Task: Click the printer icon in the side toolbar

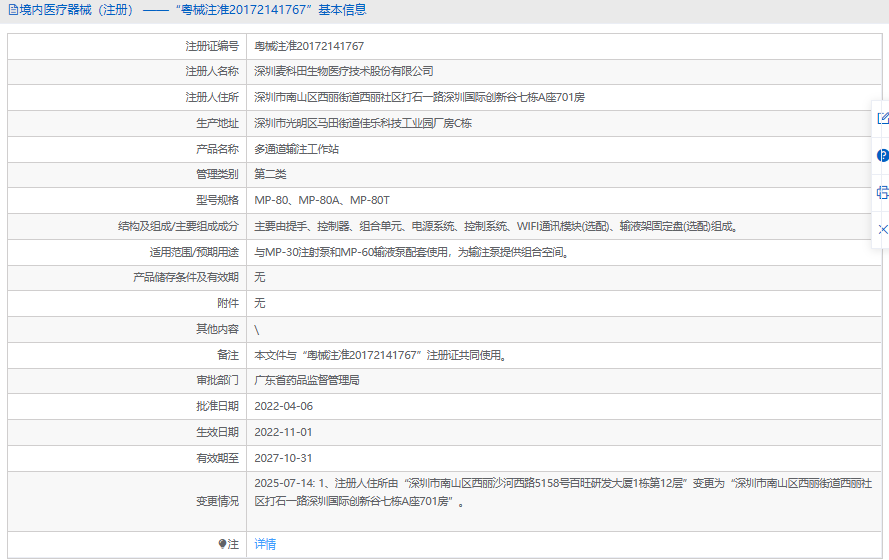Action: coord(883,192)
